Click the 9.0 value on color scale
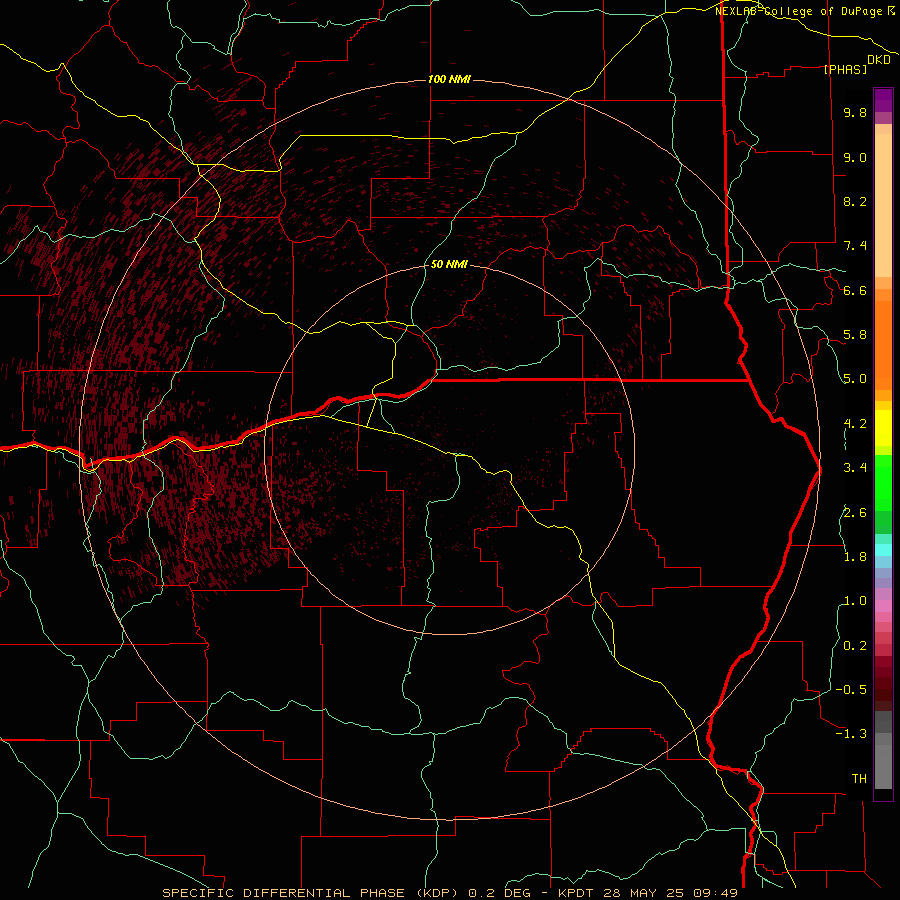900x900 pixels. (855, 157)
